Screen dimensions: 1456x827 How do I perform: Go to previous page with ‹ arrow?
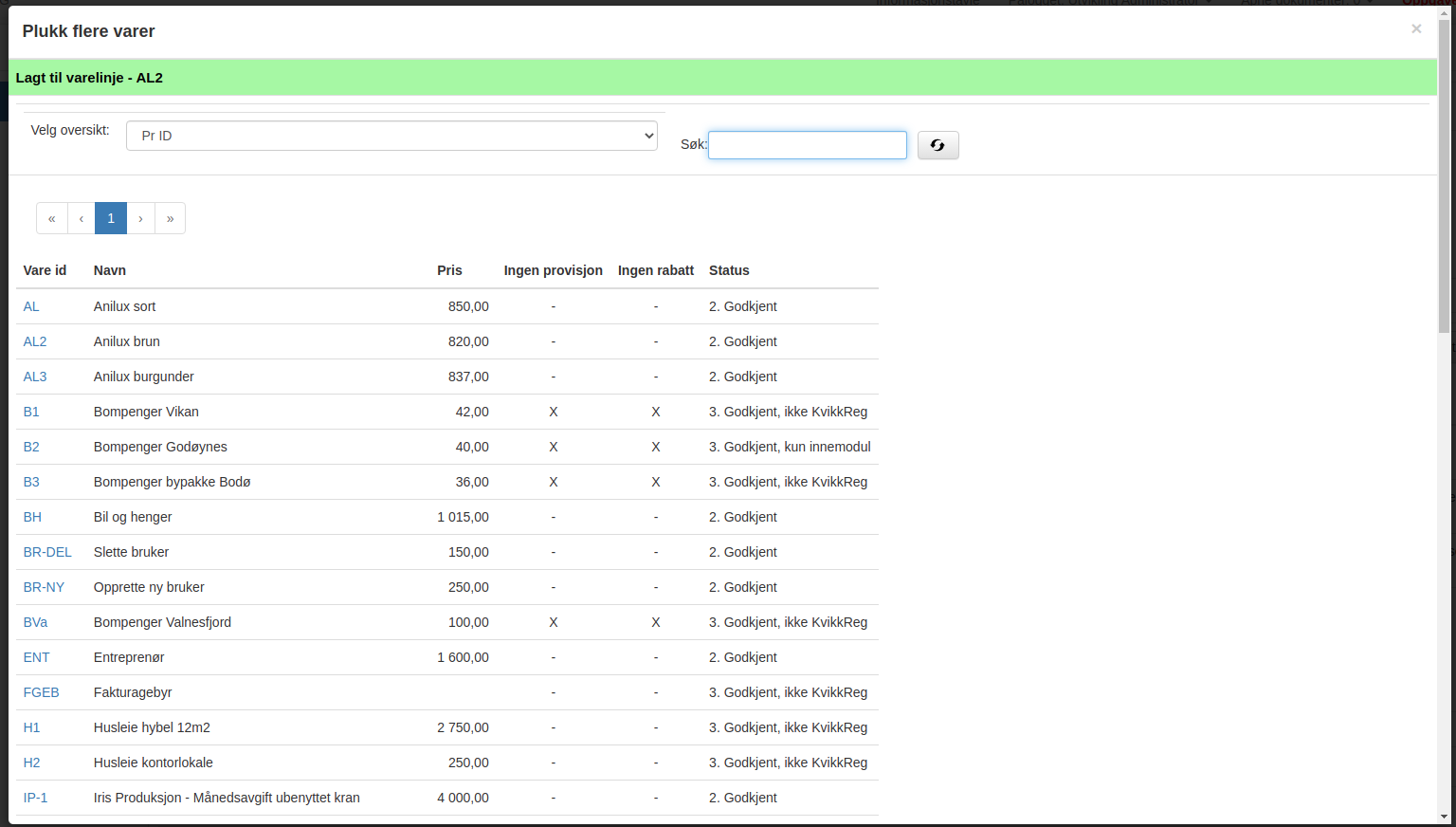[x=82, y=218]
